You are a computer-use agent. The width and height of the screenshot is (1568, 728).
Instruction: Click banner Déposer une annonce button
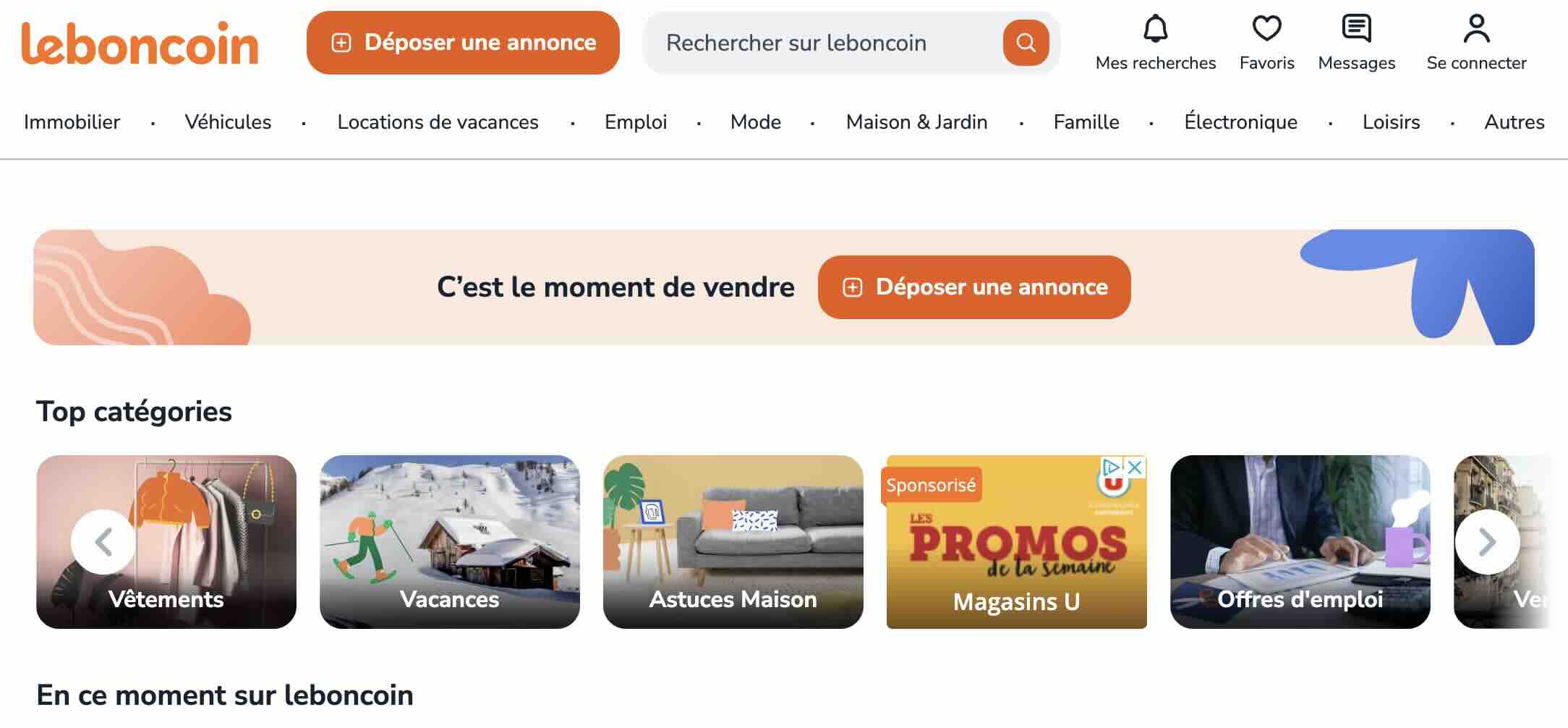click(974, 287)
